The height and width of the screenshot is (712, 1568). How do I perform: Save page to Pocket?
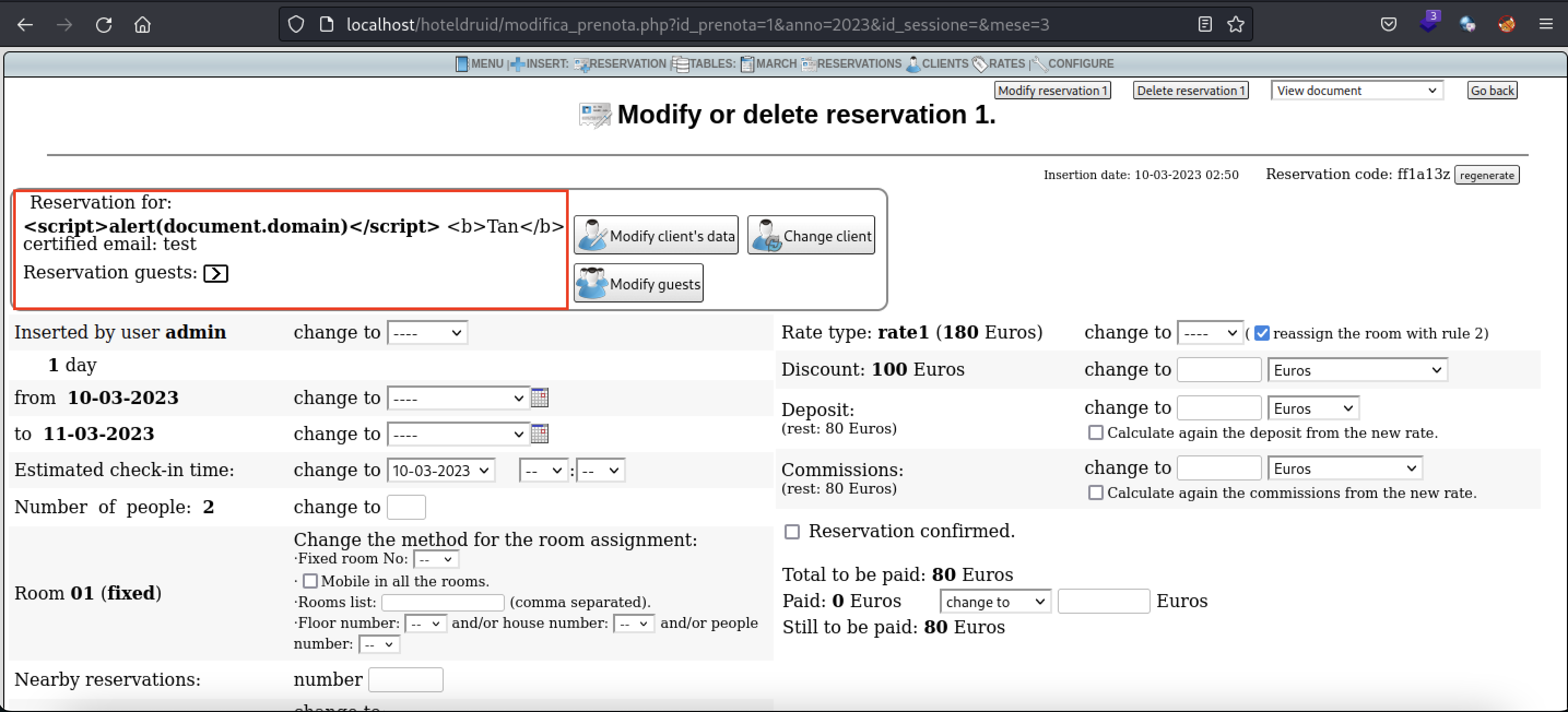pos(1388,25)
